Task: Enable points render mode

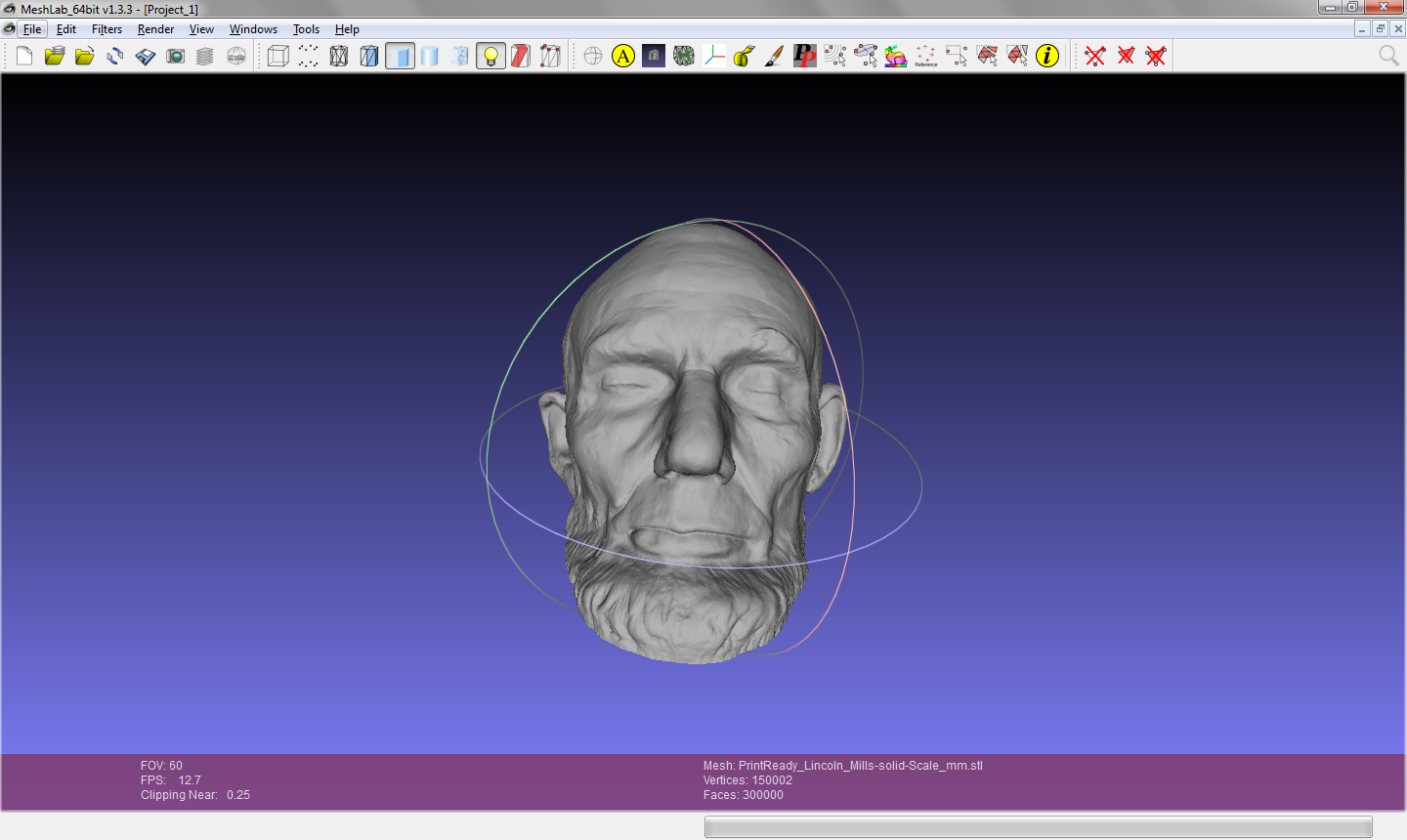Action: click(309, 56)
